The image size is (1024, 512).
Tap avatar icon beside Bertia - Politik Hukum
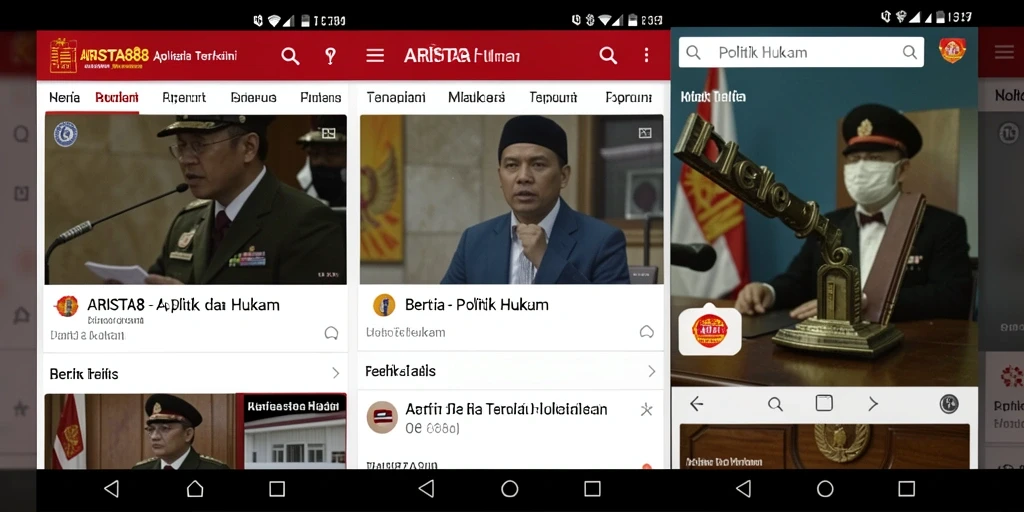pyautogui.click(x=384, y=305)
